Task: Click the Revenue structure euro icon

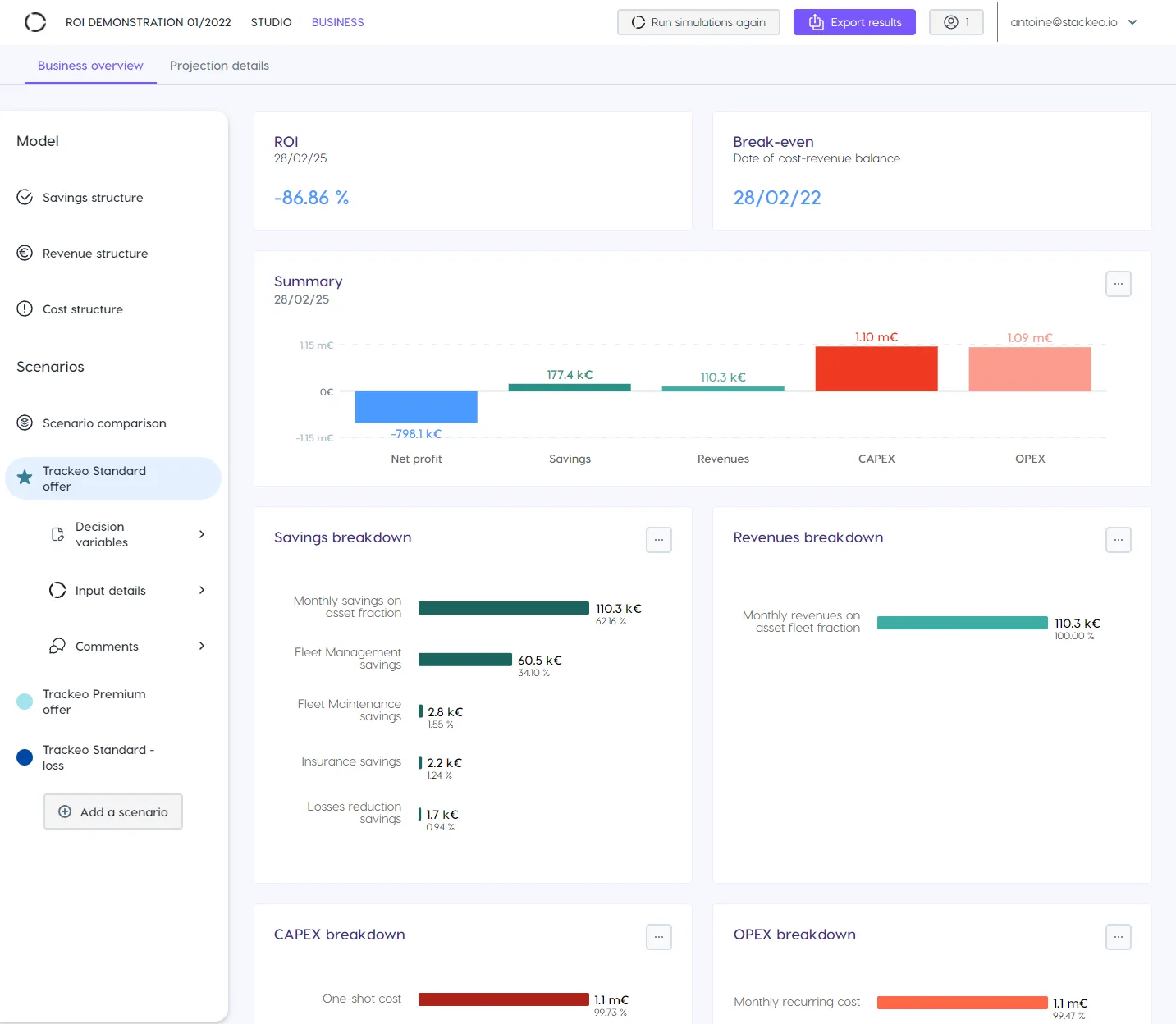Action: [x=25, y=253]
